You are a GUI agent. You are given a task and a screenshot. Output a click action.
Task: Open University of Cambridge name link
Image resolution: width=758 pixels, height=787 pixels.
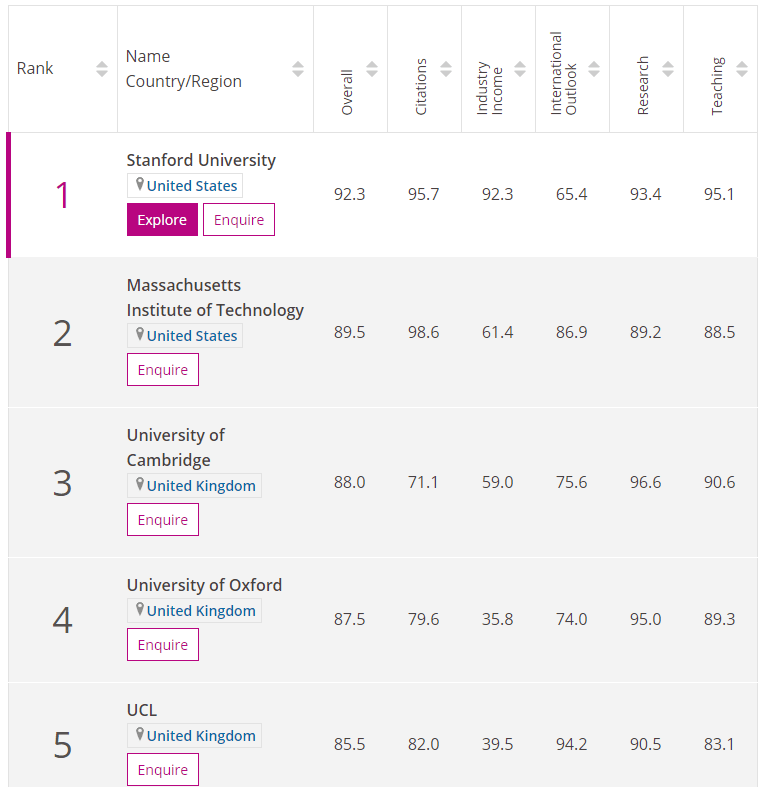coord(175,448)
